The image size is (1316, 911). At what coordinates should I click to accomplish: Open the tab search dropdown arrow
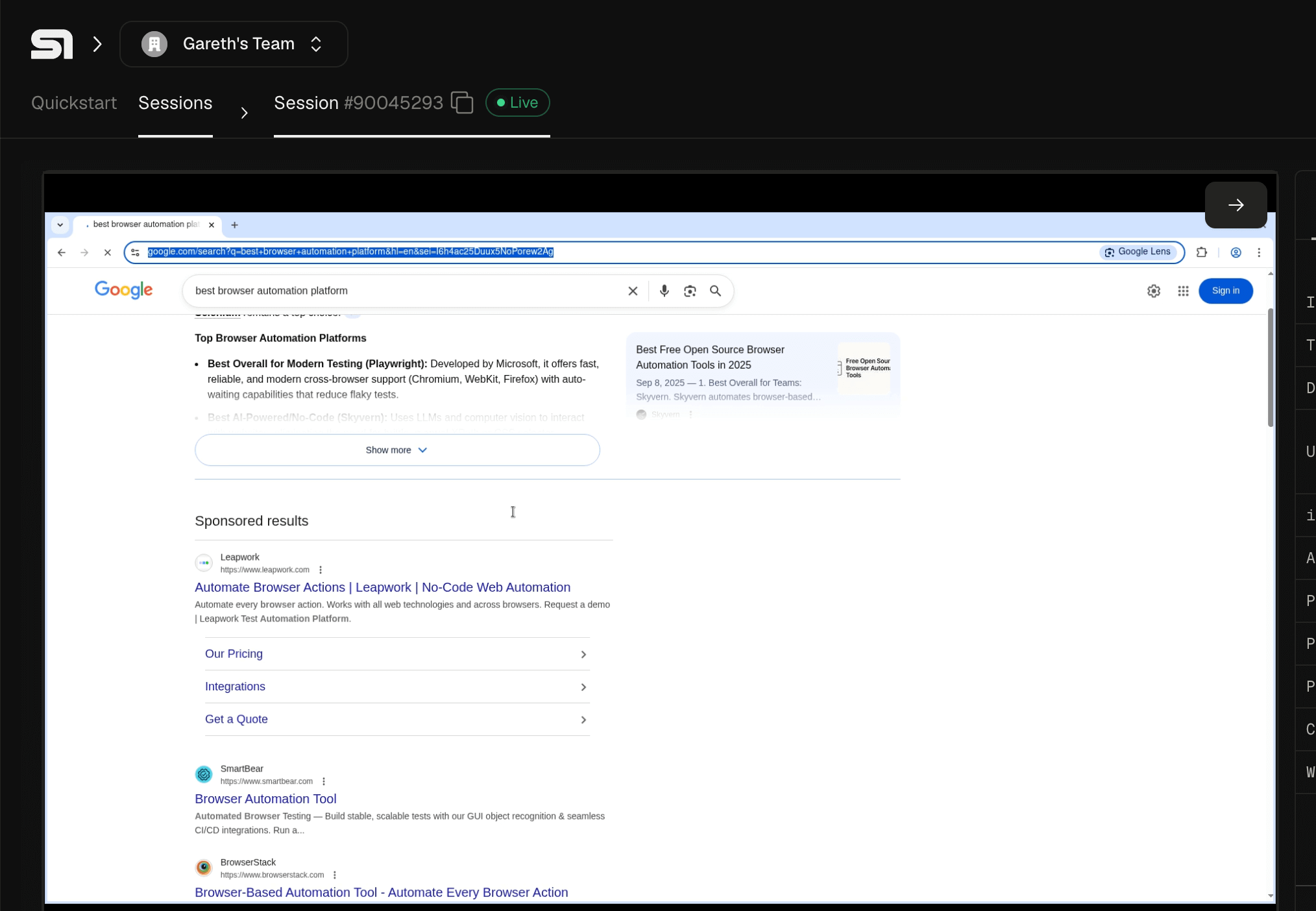tap(60, 225)
